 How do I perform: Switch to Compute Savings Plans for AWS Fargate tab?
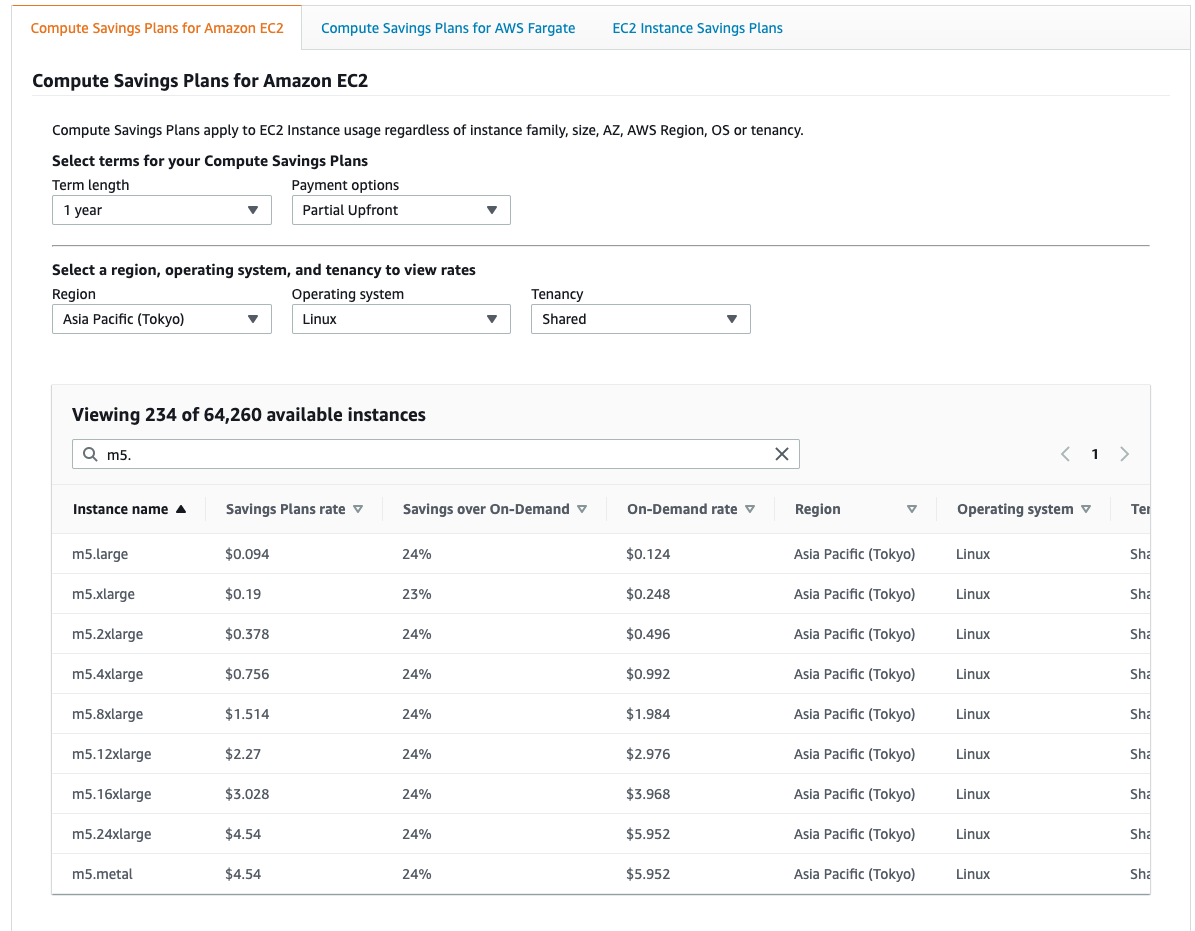tap(447, 28)
